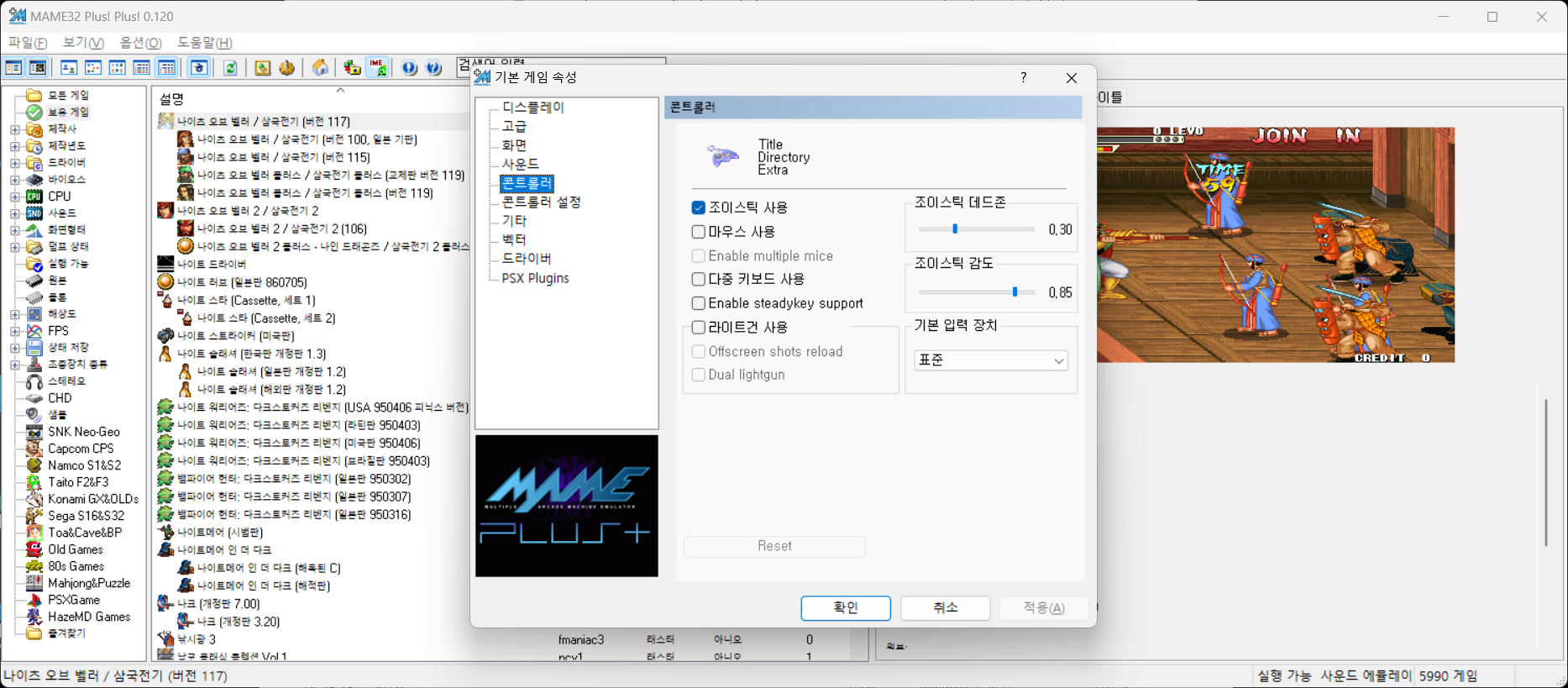Click the refresh game list icon
Viewport: 1568px width, 688px height.
tap(230, 68)
